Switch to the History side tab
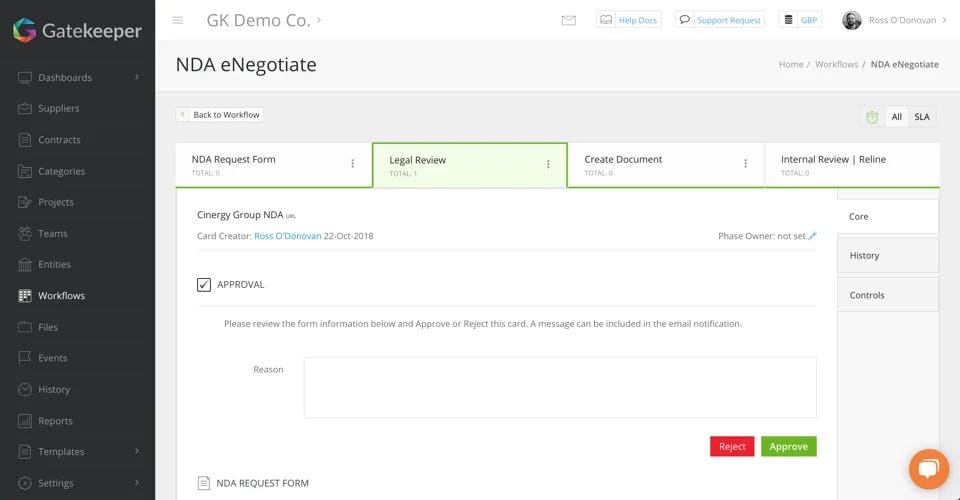Image resolution: width=960 pixels, height=500 pixels. tap(887, 255)
